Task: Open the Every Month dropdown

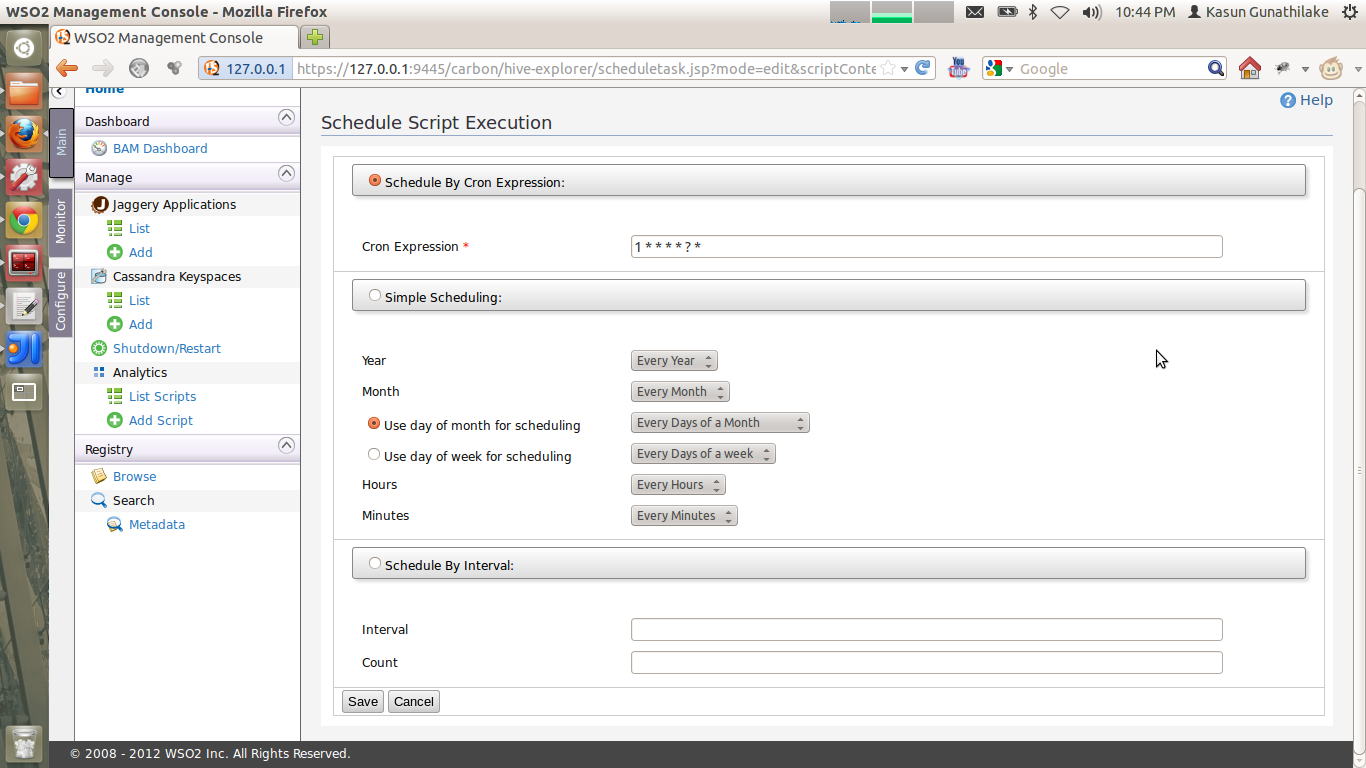Action: (680, 392)
